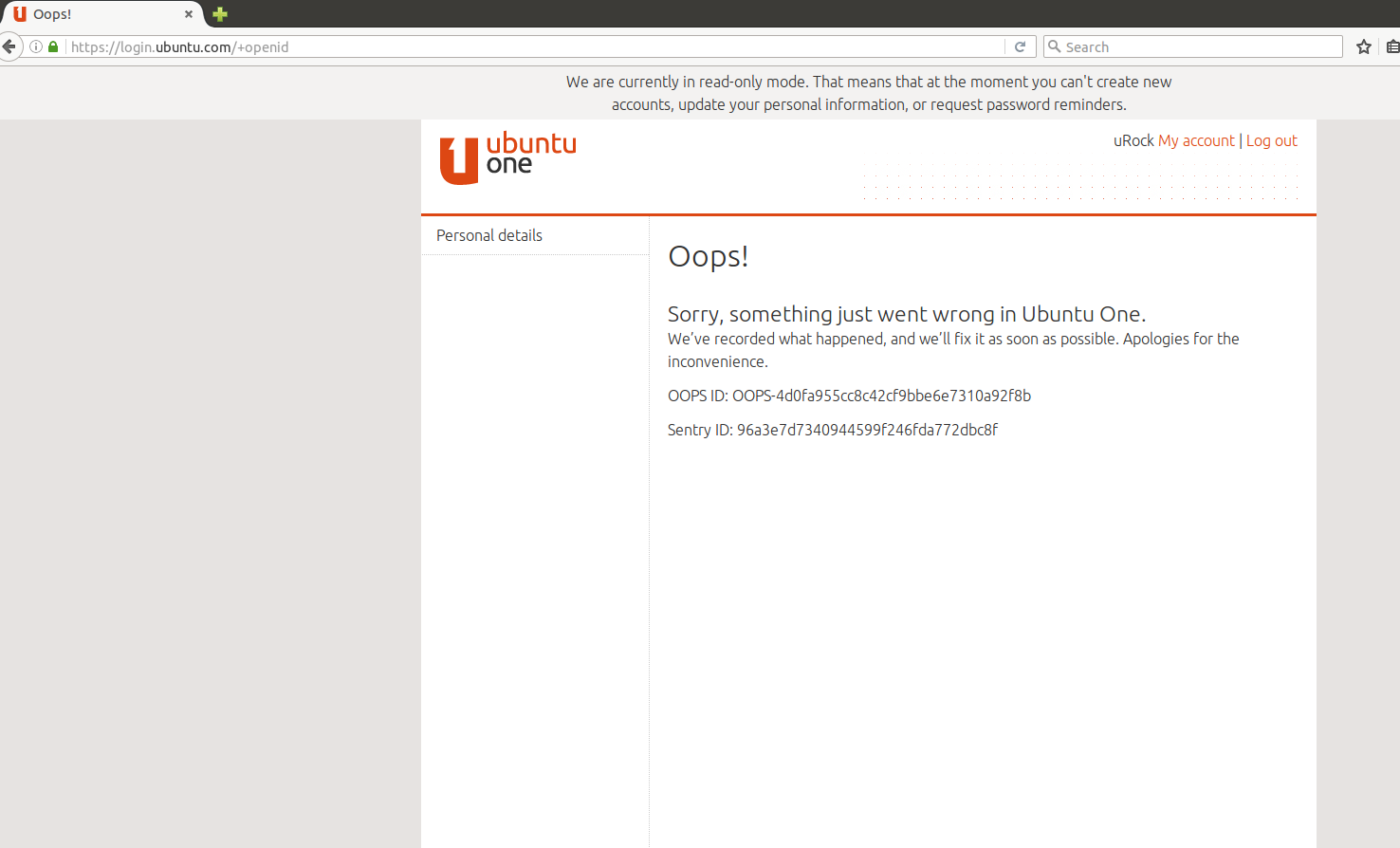
Task: Select the Oops! browser tab
Action: (x=102, y=14)
